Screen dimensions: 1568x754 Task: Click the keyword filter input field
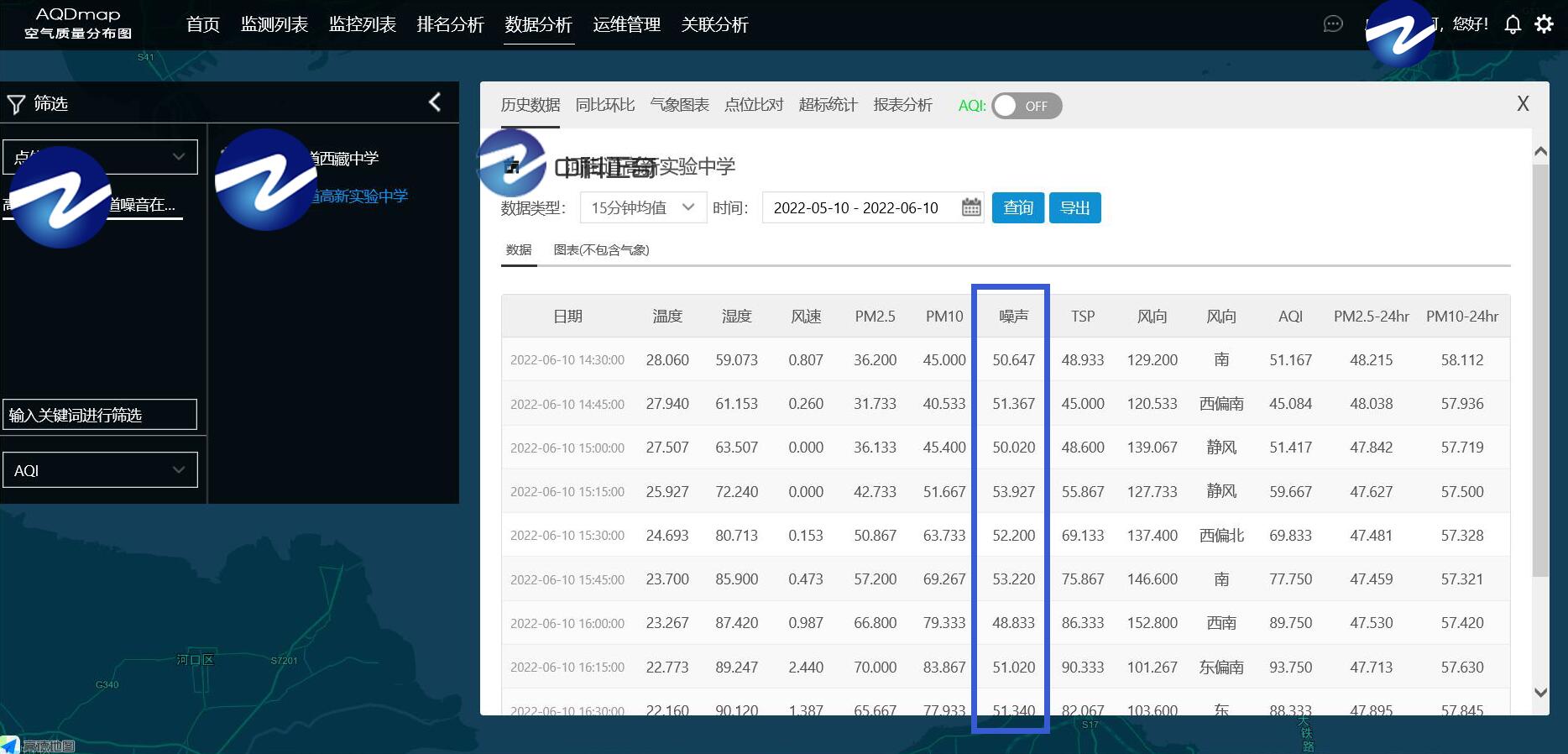[100, 415]
